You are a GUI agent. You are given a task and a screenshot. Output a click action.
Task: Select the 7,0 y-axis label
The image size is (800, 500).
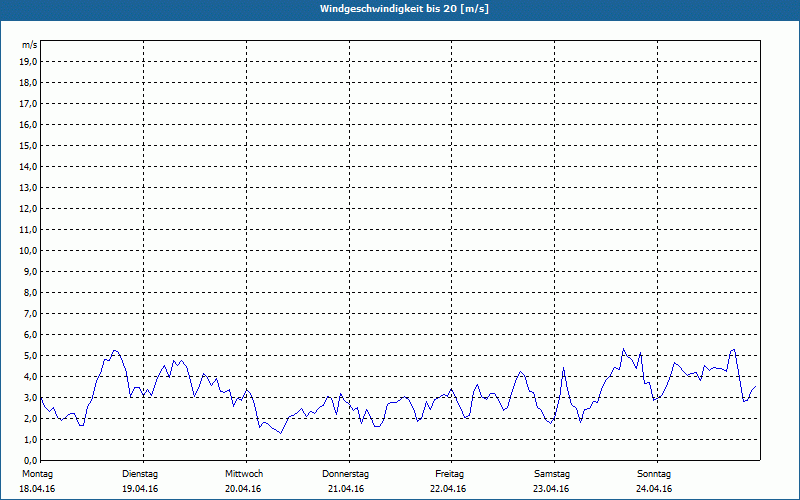(x=30, y=314)
